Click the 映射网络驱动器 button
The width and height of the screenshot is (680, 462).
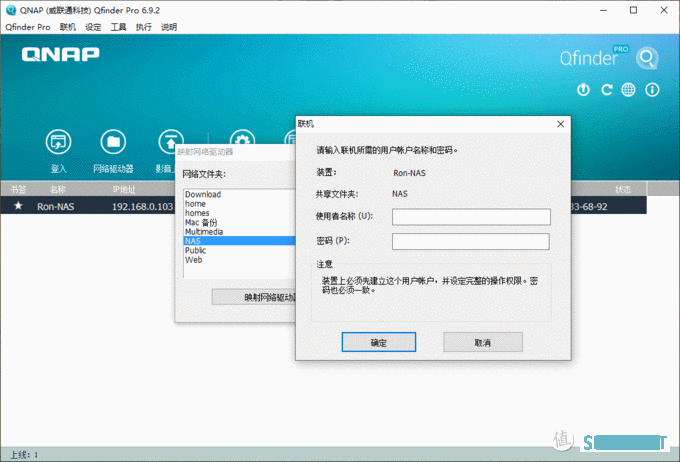[254, 297]
